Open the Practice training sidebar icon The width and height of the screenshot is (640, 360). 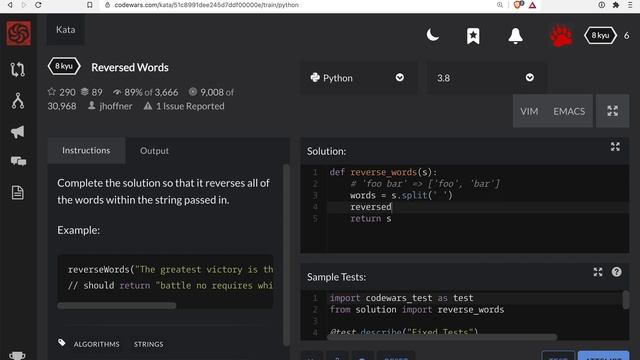tap(18, 69)
